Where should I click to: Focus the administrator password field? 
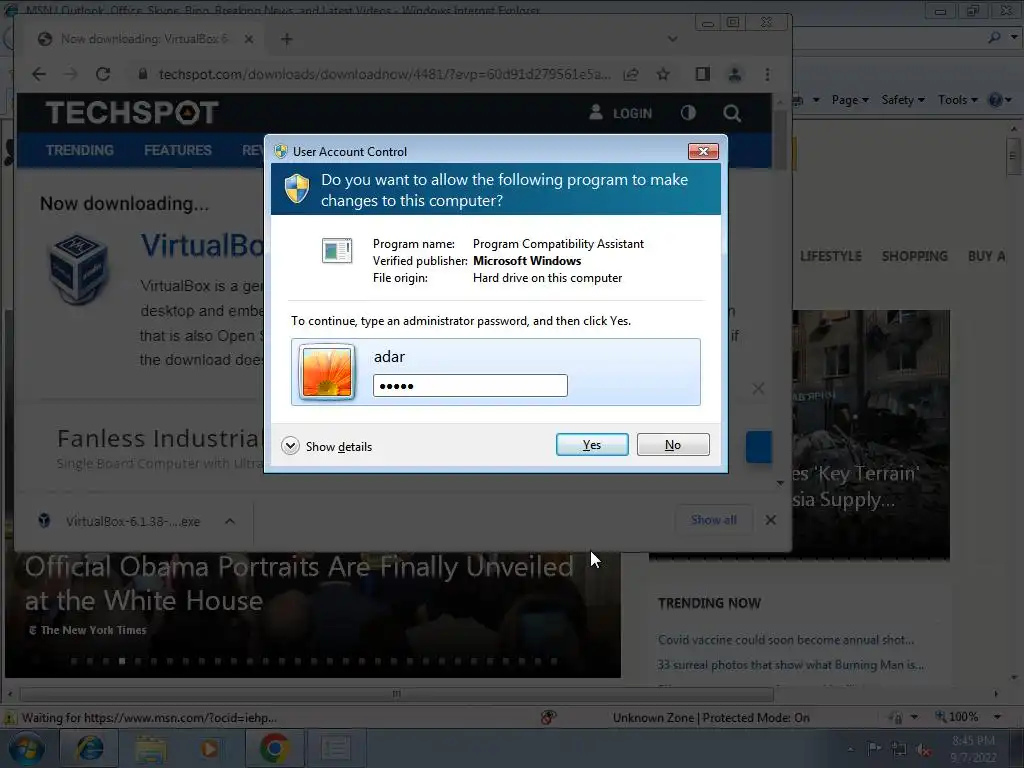pos(470,385)
